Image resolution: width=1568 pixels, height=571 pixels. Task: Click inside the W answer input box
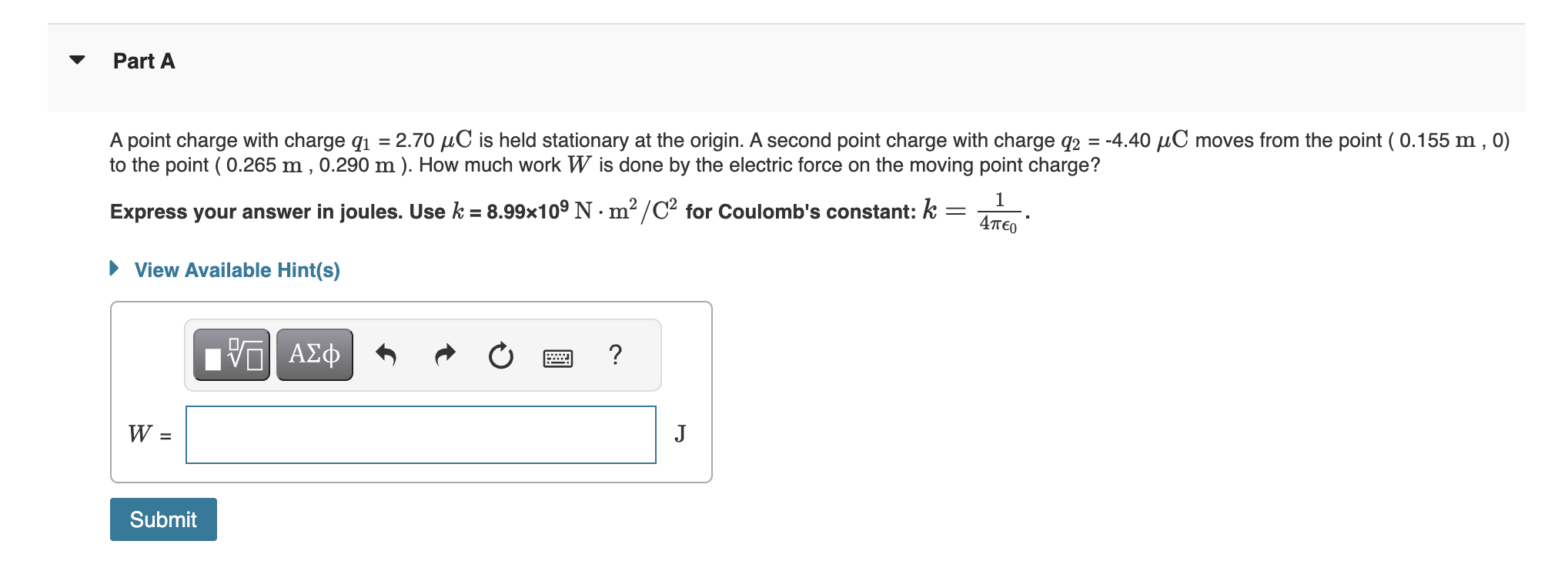pos(420,434)
